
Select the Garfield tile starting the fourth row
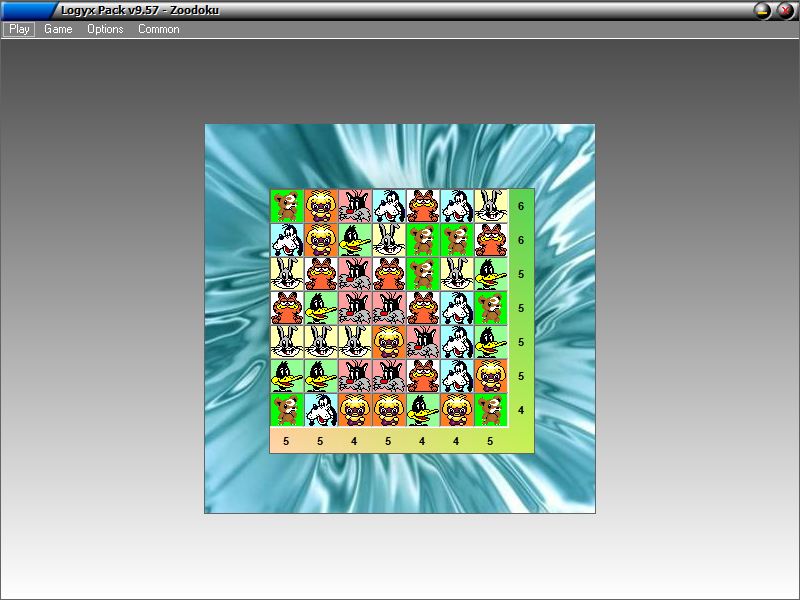287,308
